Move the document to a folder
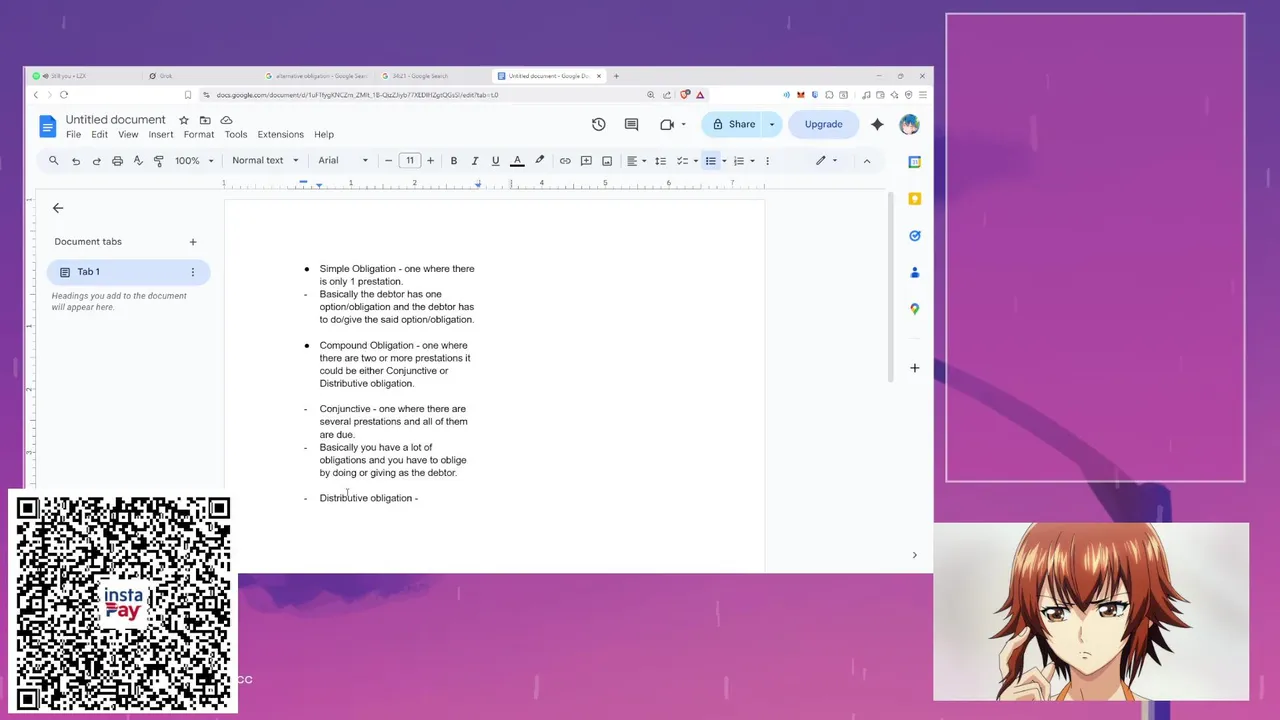Viewport: 1280px width, 720px height. click(x=205, y=120)
